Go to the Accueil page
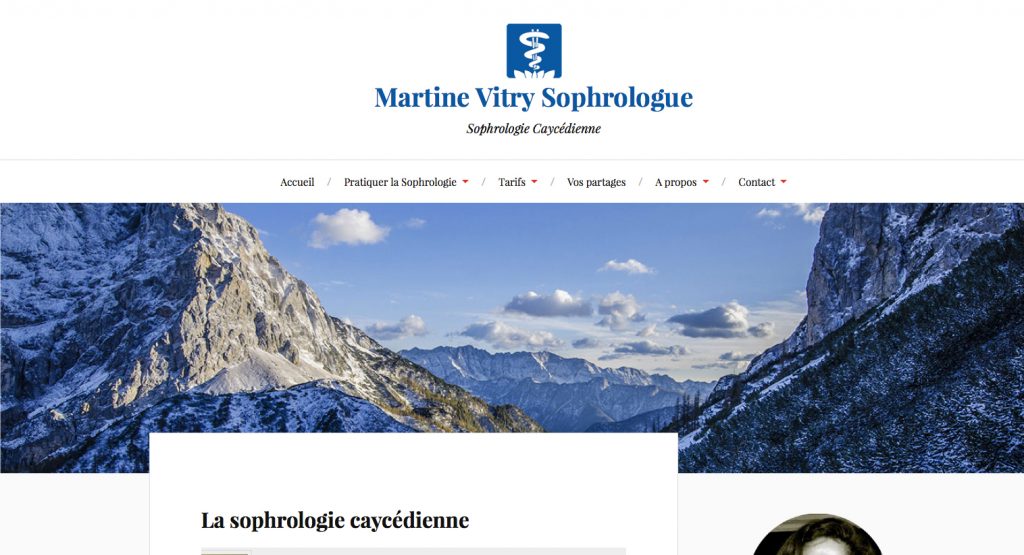The height and width of the screenshot is (555, 1024). (297, 182)
